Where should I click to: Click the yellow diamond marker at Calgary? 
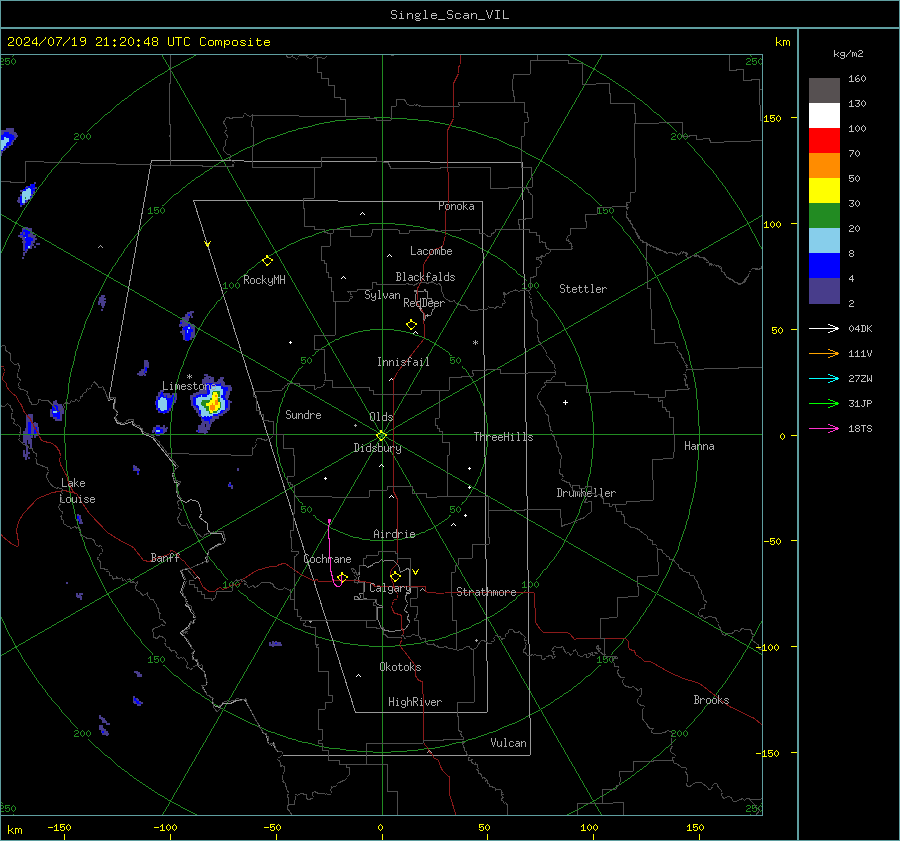tap(395, 576)
